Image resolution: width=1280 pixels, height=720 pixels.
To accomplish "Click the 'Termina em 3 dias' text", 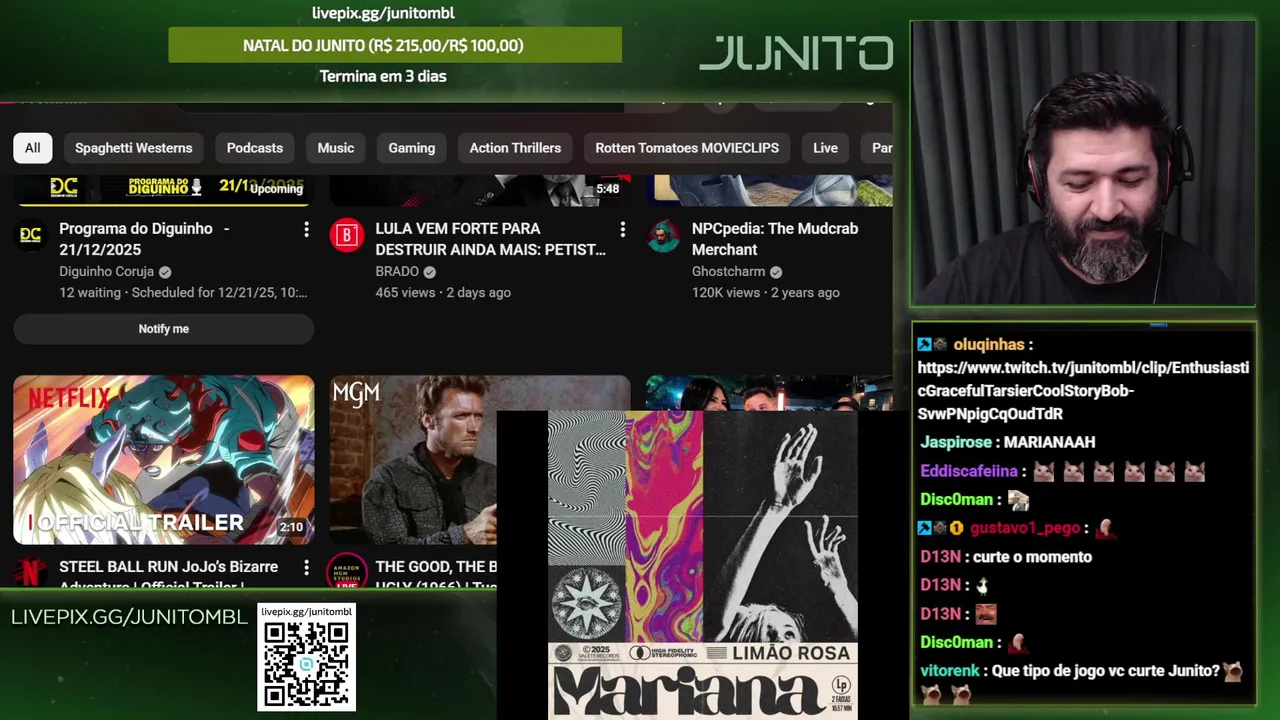I will (x=383, y=76).
